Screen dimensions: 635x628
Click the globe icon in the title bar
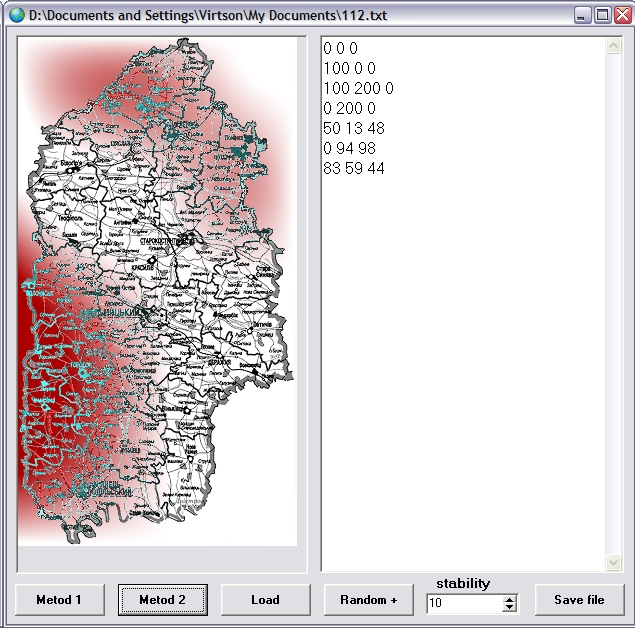tap(16, 15)
